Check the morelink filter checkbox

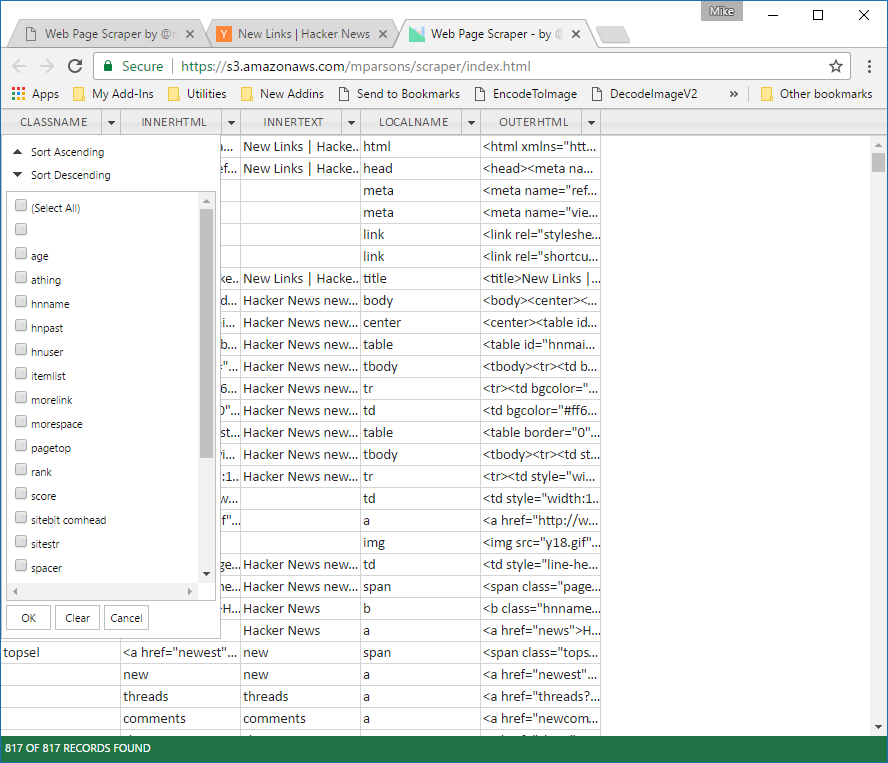[21, 397]
